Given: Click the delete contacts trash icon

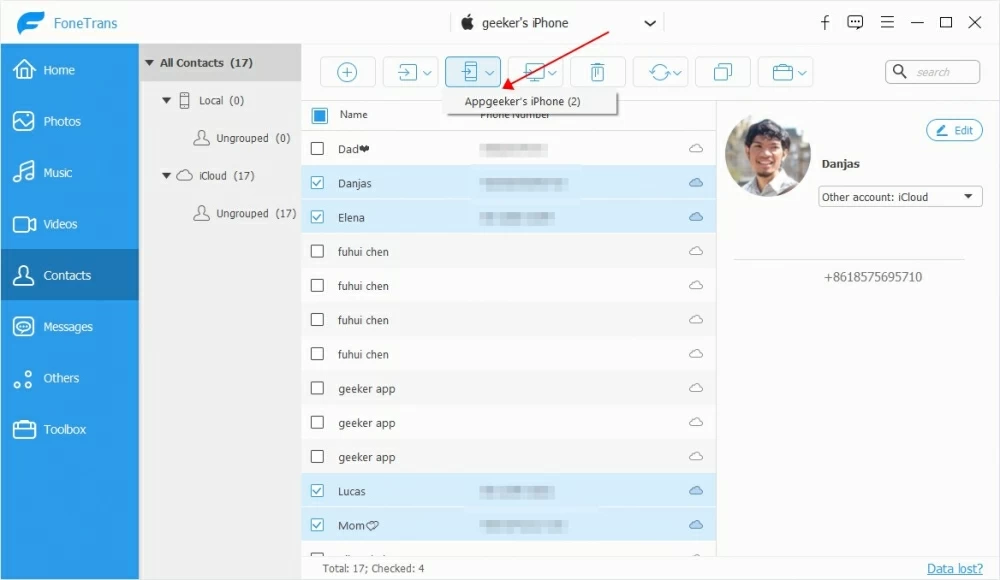Looking at the screenshot, I should tap(597, 72).
